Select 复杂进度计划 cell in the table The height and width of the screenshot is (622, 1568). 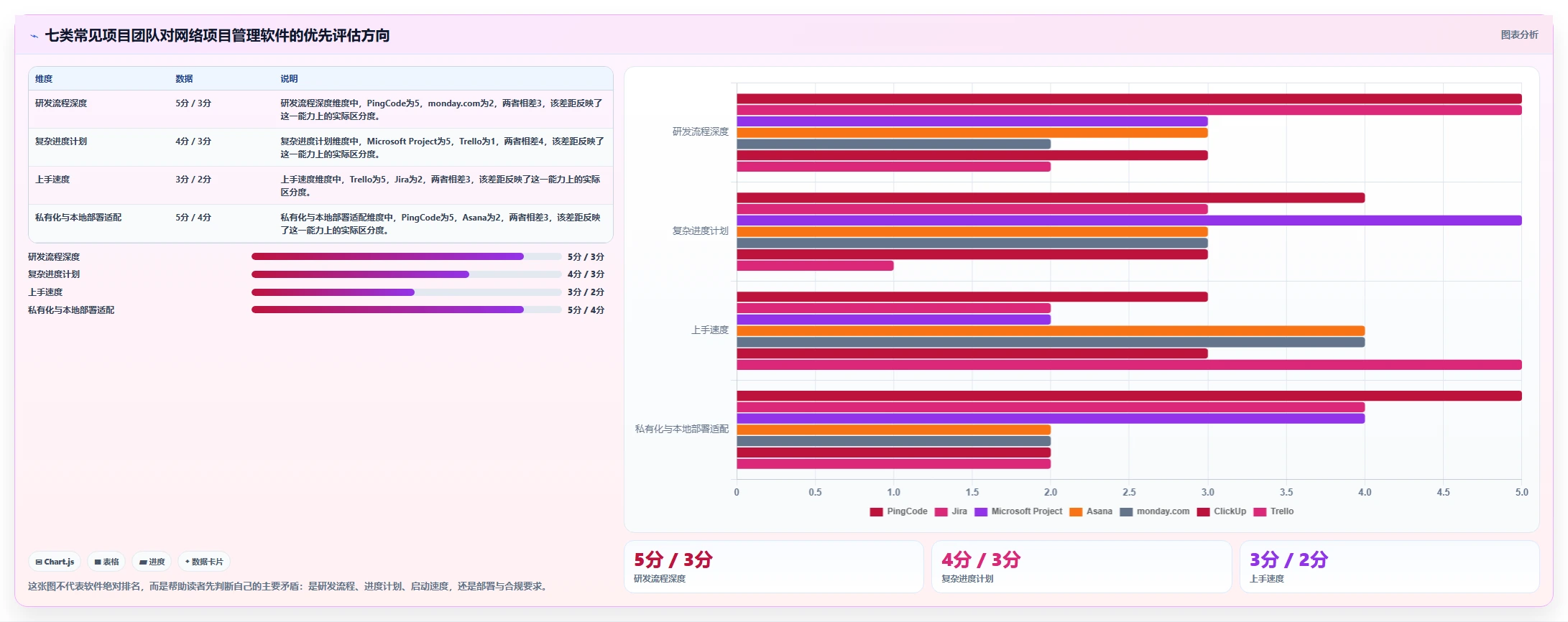[61, 141]
